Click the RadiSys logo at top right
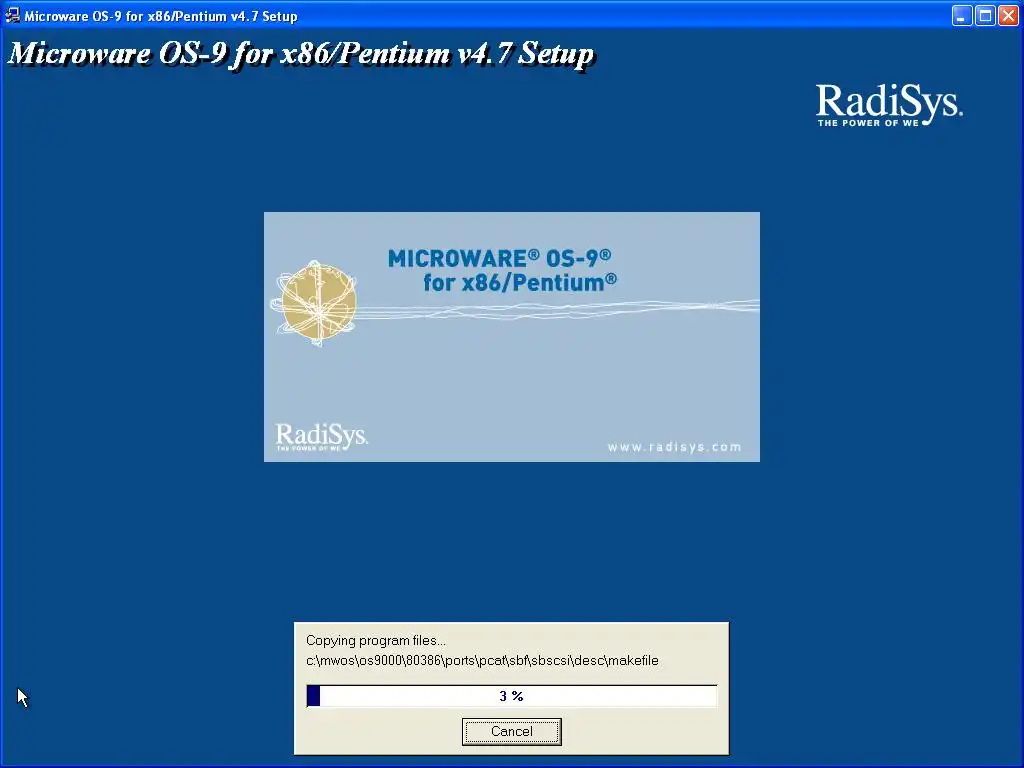 click(888, 105)
